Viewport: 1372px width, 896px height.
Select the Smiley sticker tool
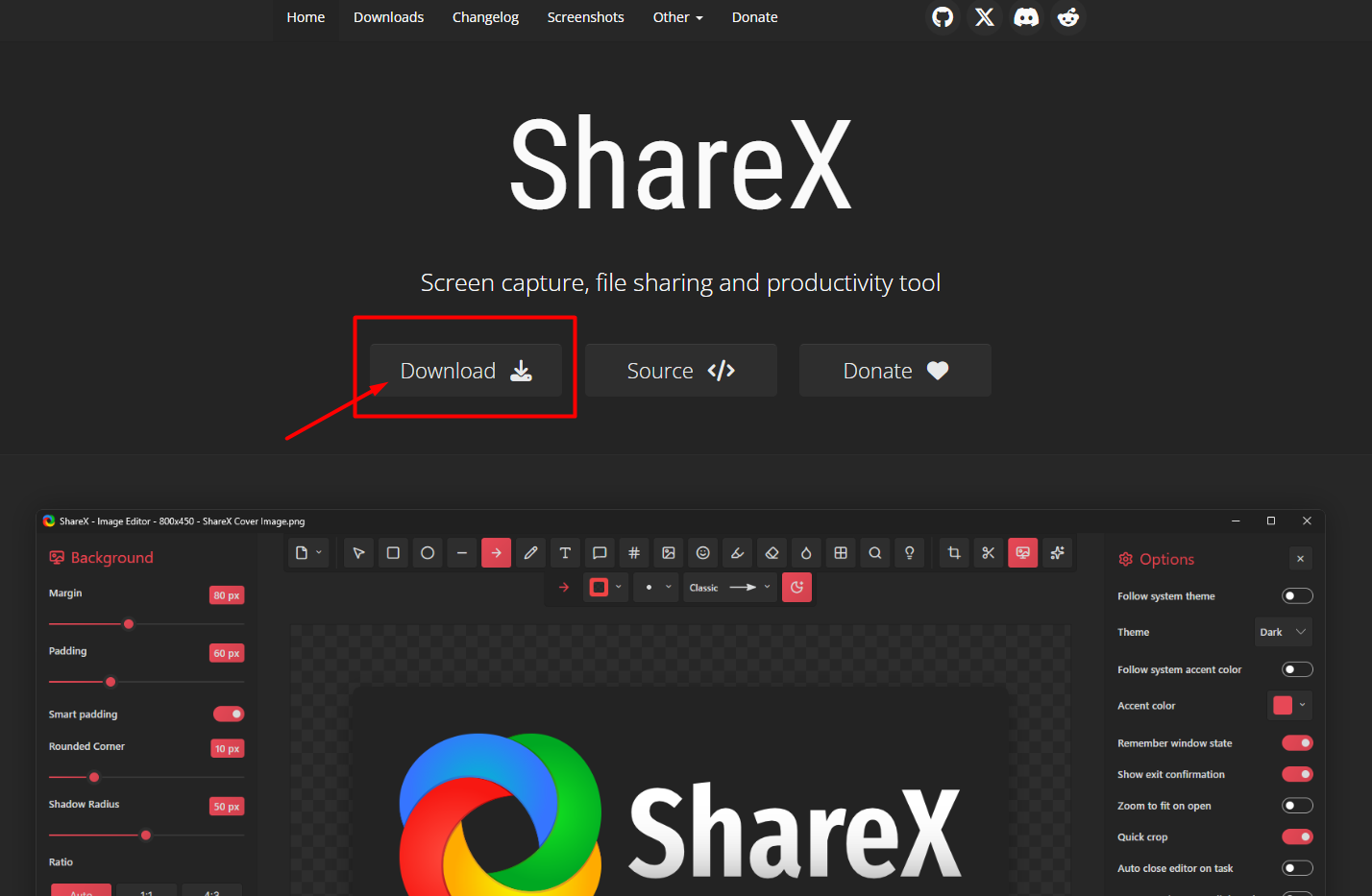(703, 553)
